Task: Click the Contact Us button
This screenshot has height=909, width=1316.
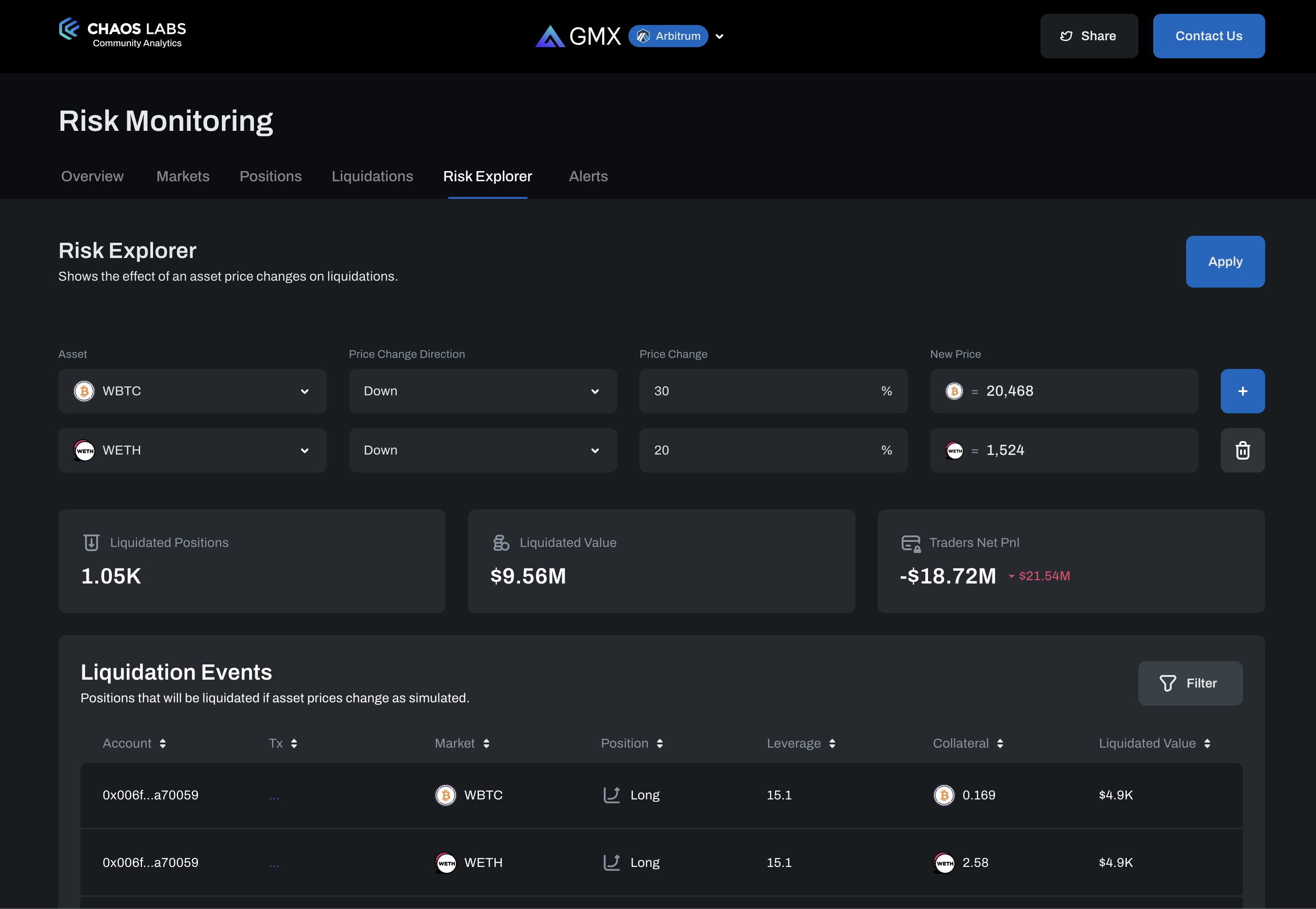Action: 1208,36
